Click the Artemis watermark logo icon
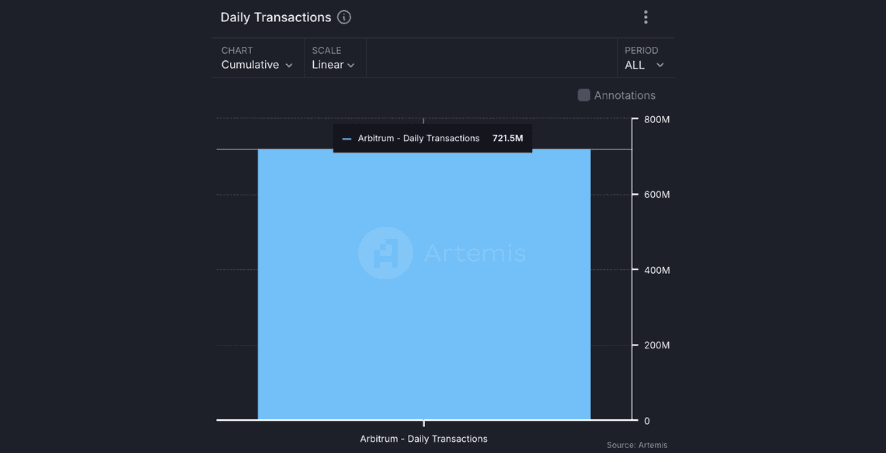 click(385, 252)
